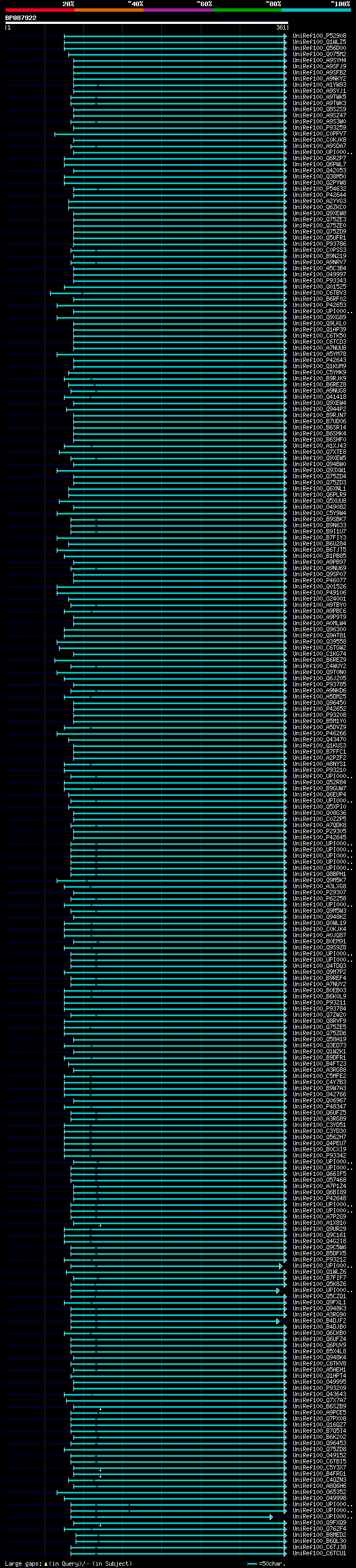Click the =50char. scale legend
This screenshot has width=356, height=1568.
[x=266, y=1563]
